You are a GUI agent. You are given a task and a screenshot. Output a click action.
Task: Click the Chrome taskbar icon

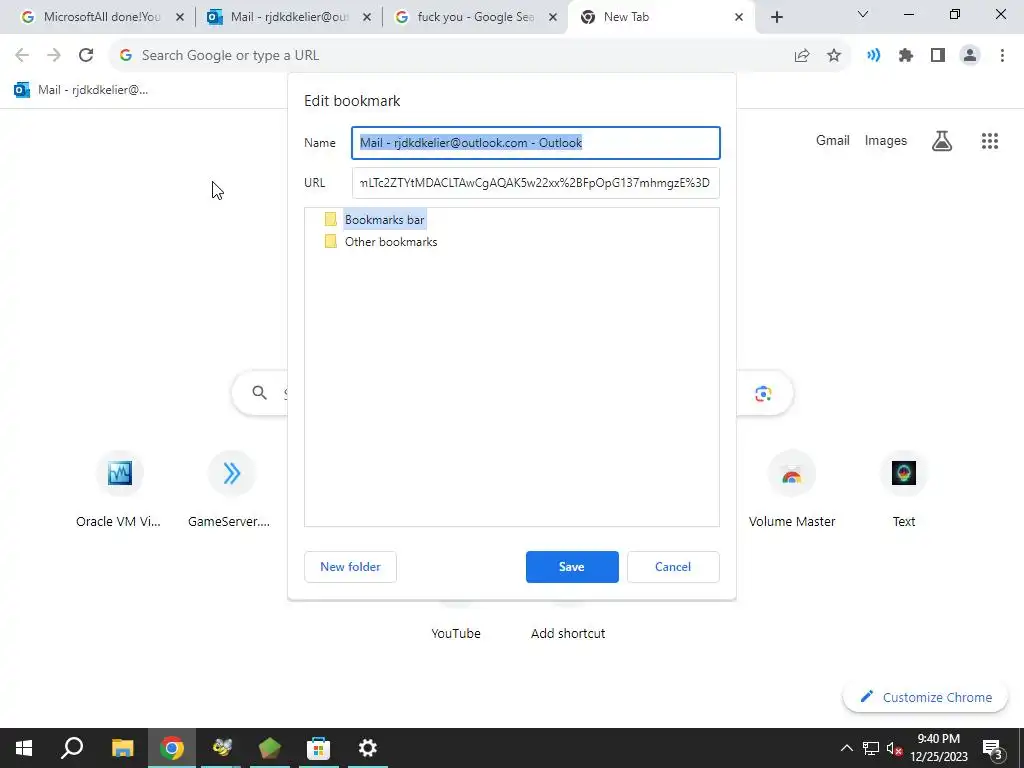point(172,748)
